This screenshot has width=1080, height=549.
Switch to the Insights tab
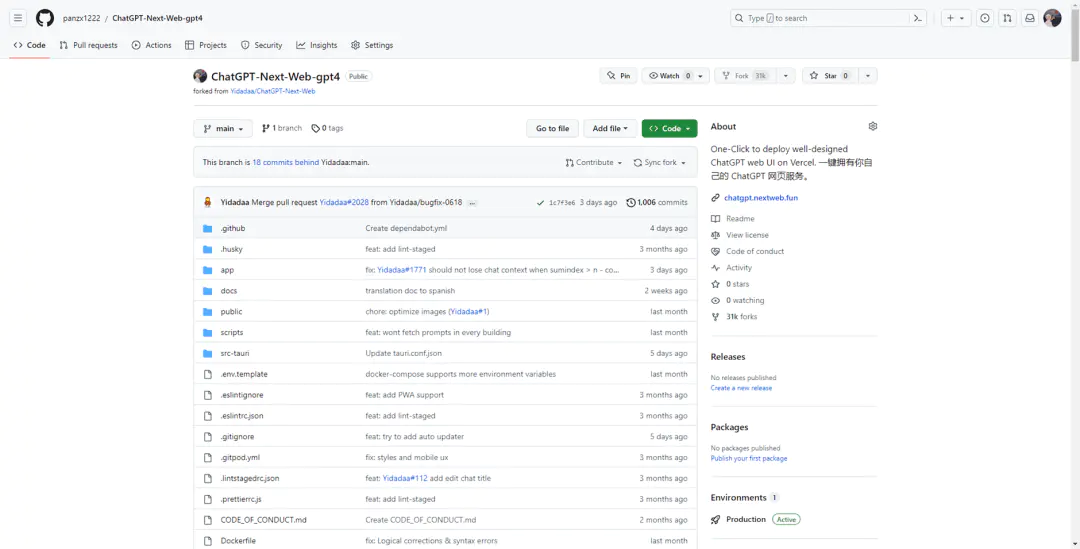tap(317, 45)
